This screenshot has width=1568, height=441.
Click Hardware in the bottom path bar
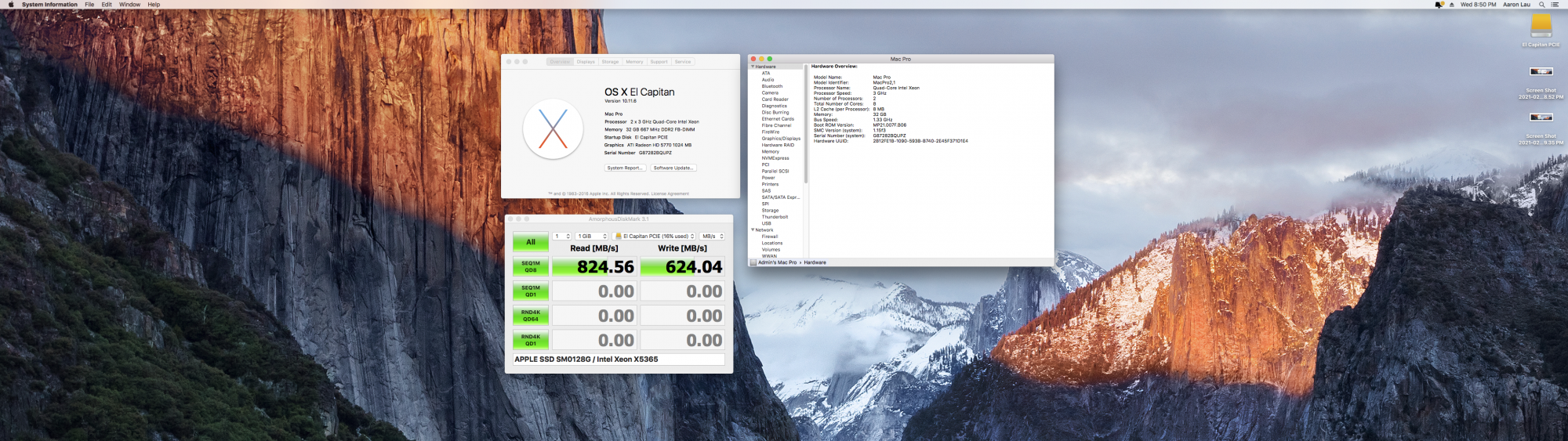pos(815,262)
